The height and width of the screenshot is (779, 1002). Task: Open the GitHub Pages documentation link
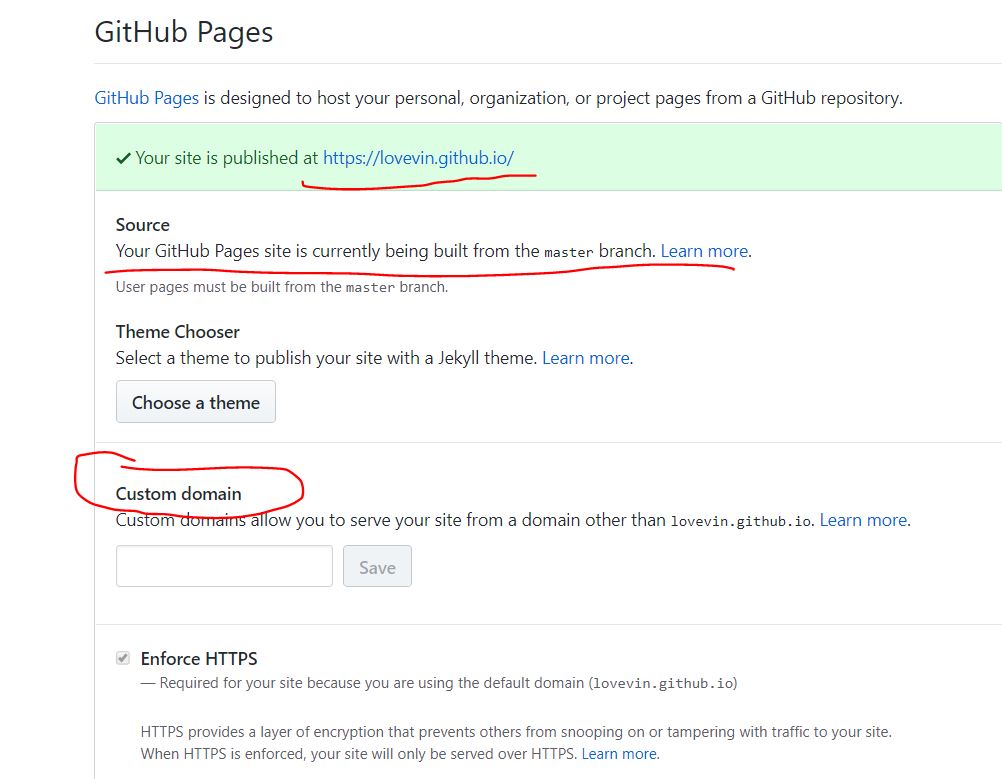146,98
